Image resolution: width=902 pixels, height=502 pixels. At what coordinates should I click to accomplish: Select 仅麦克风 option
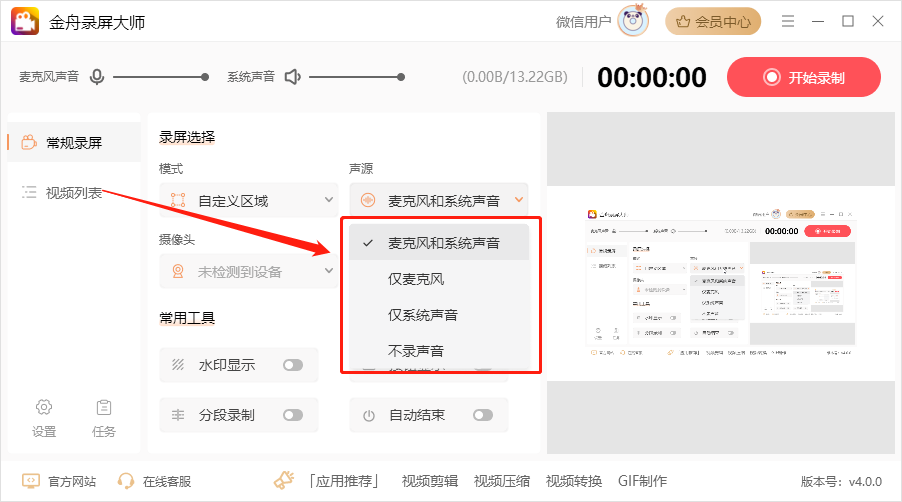(x=439, y=279)
